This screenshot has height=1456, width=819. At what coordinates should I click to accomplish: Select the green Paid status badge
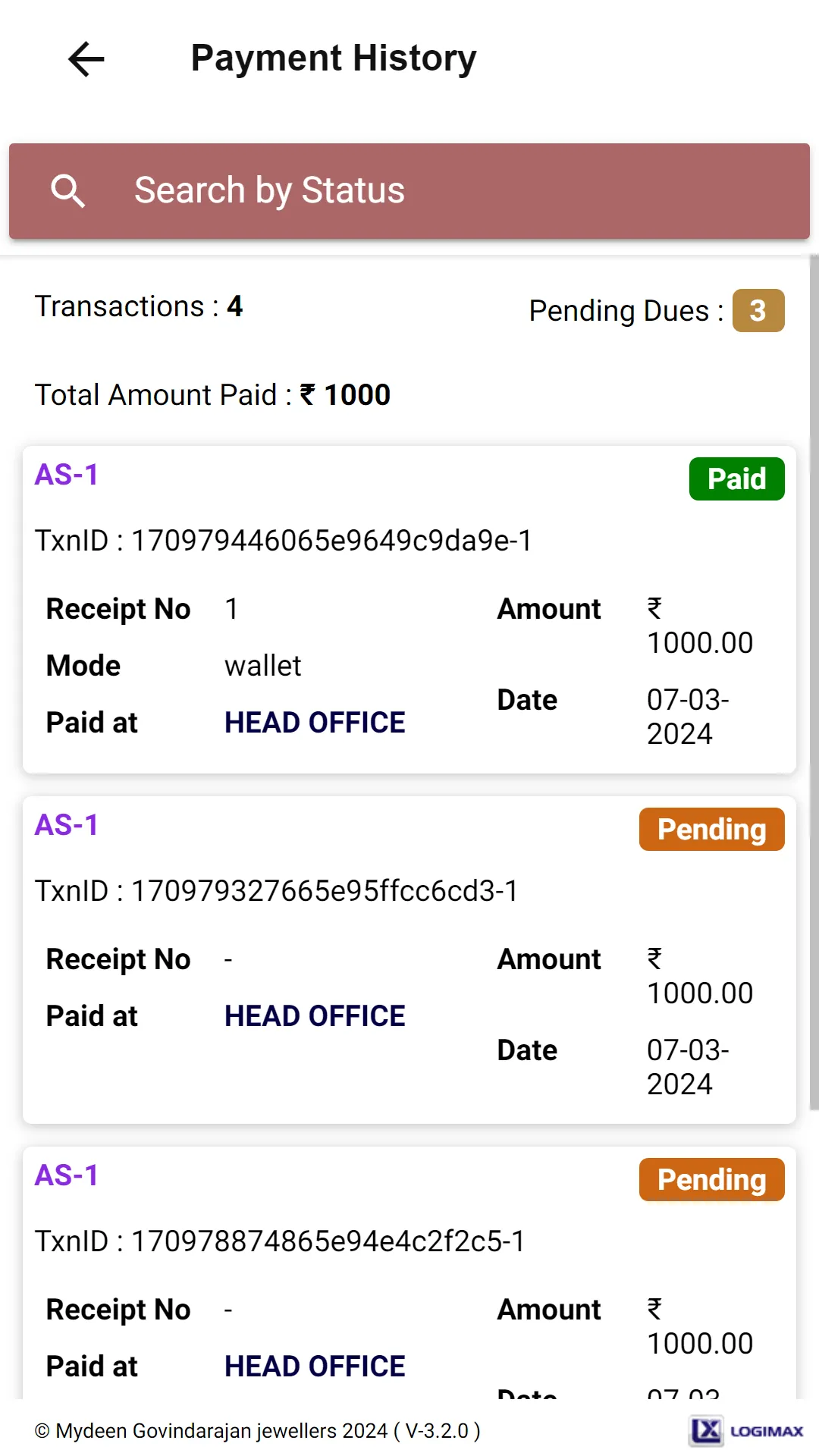point(737,479)
